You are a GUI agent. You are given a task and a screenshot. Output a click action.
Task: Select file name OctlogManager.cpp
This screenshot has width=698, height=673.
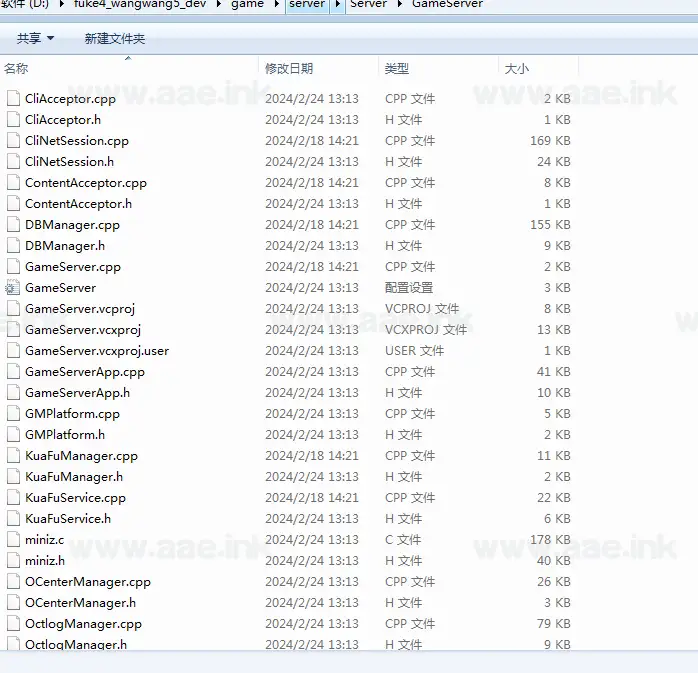83,624
